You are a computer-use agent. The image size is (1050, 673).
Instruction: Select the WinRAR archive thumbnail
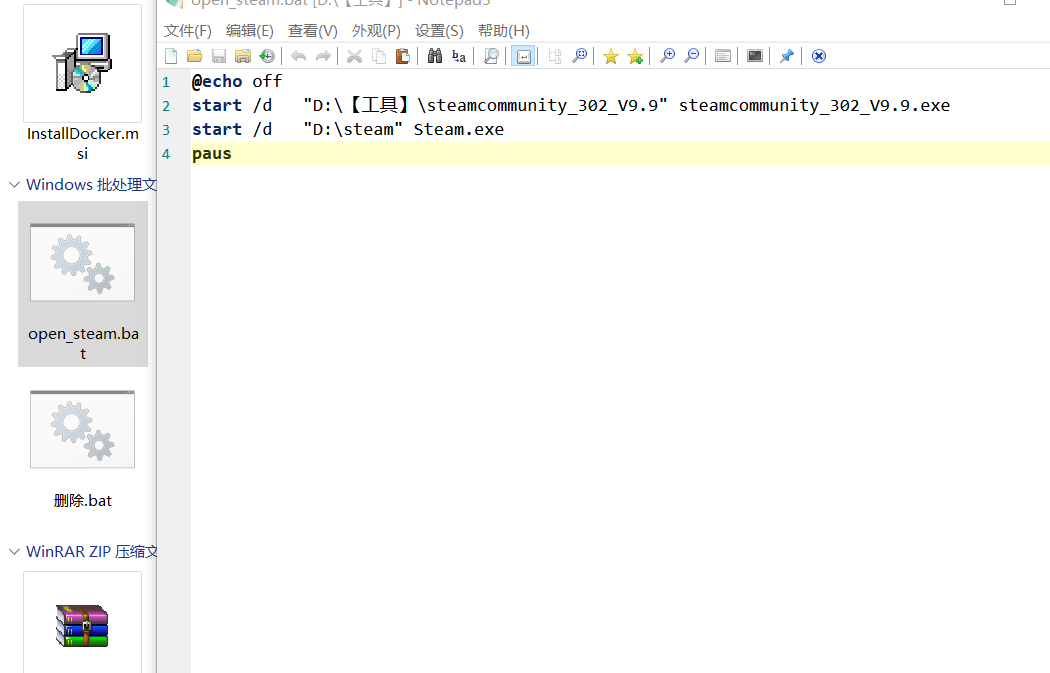pos(82,623)
